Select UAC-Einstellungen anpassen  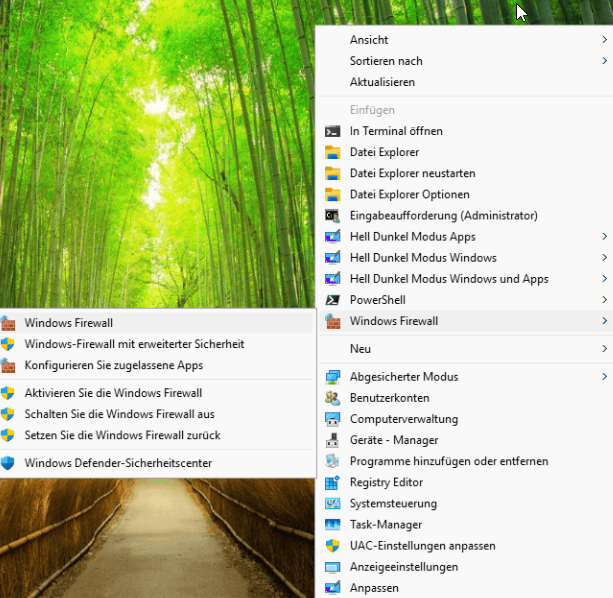click(466, 546)
